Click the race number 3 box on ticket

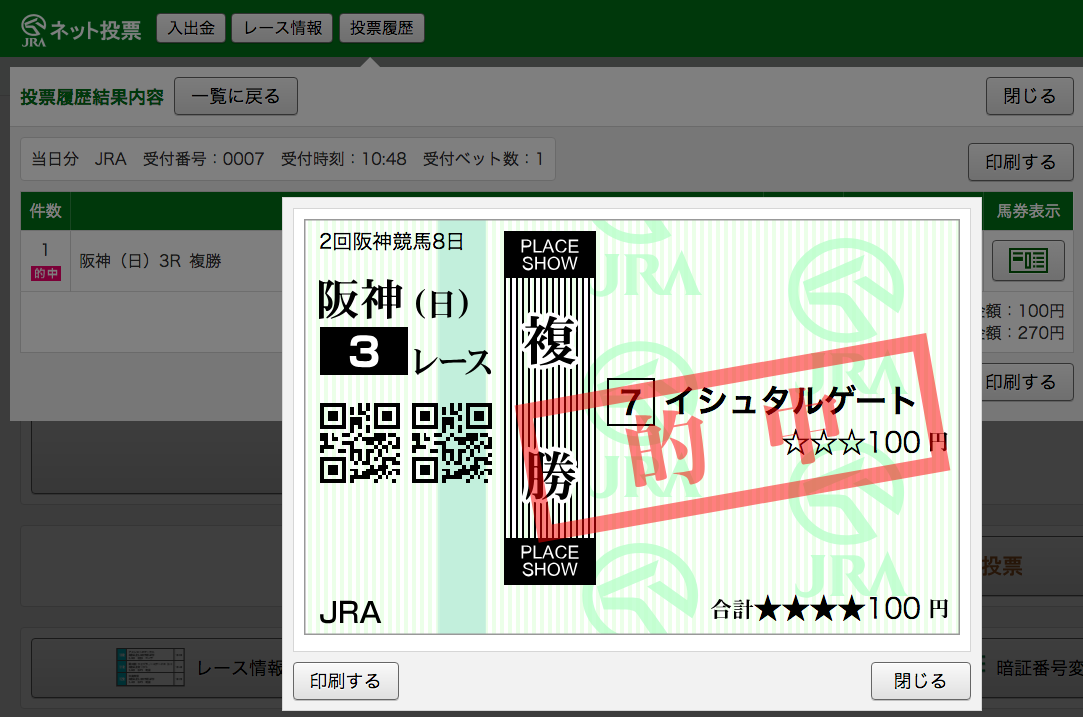[364, 351]
